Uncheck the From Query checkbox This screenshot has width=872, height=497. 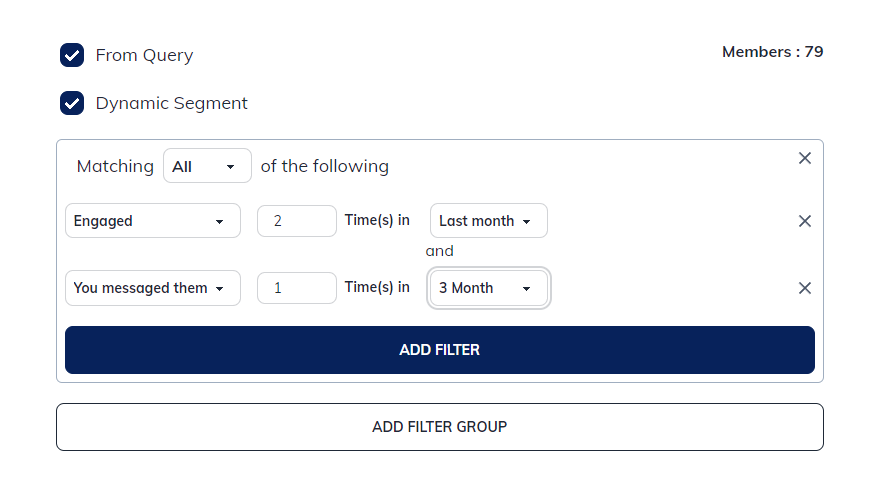pyautogui.click(x=72, y=55)
